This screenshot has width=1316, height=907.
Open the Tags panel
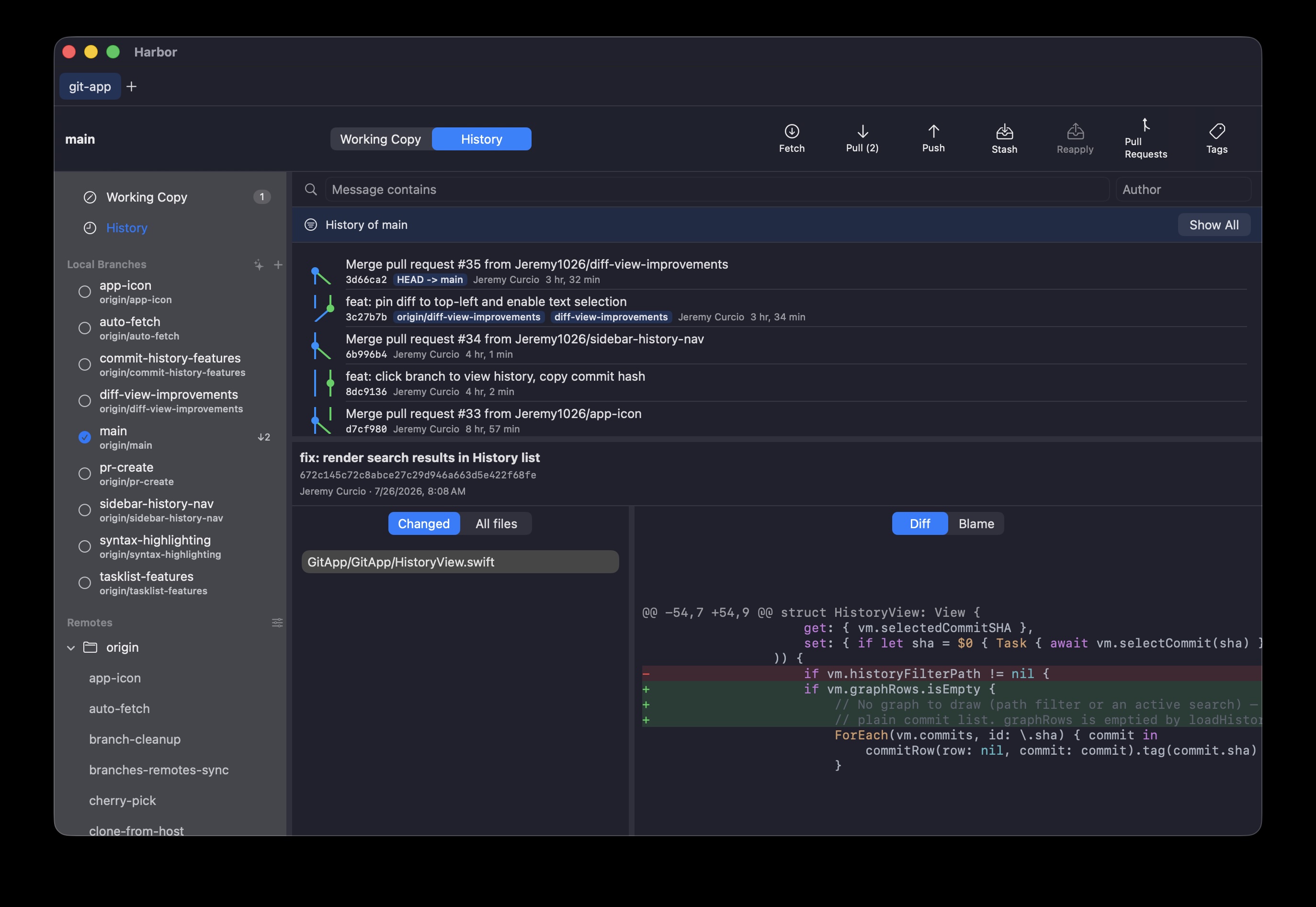[1216, 139]
